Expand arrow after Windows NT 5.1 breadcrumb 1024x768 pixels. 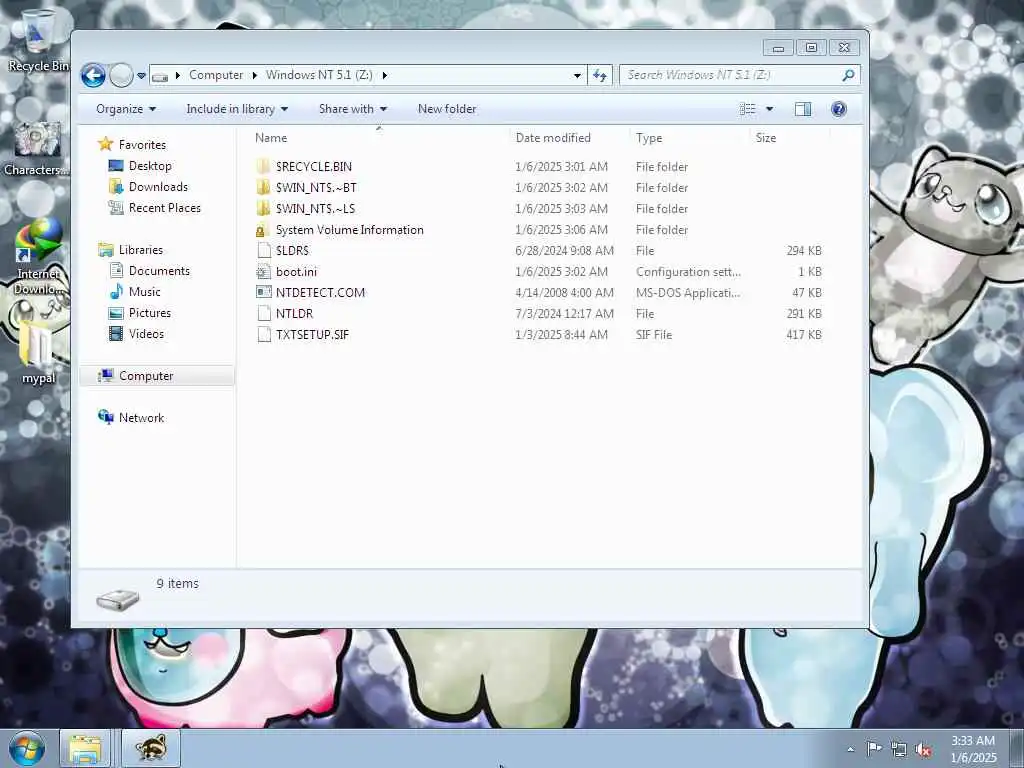point(385,75)
